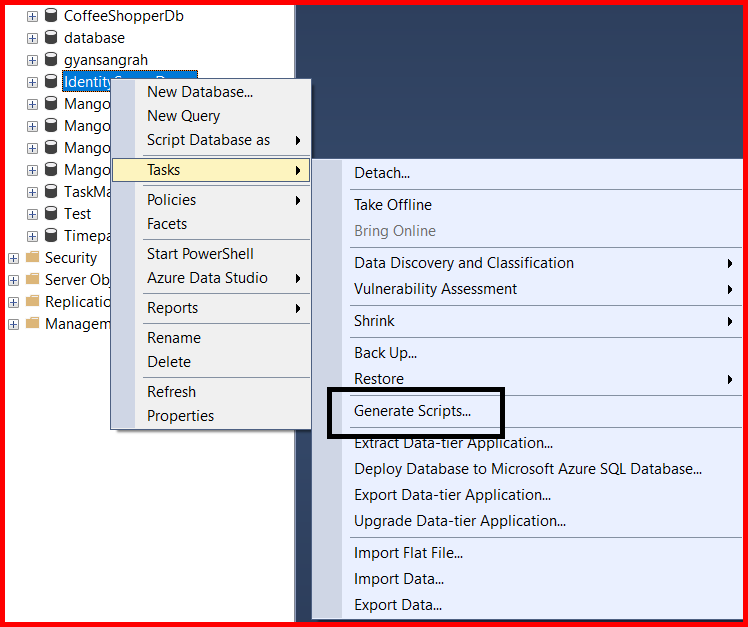Click the gyansangrah database icon
The height and width of the screenshot is (627, 748).
pyautogui.click(x=51, y=60)
